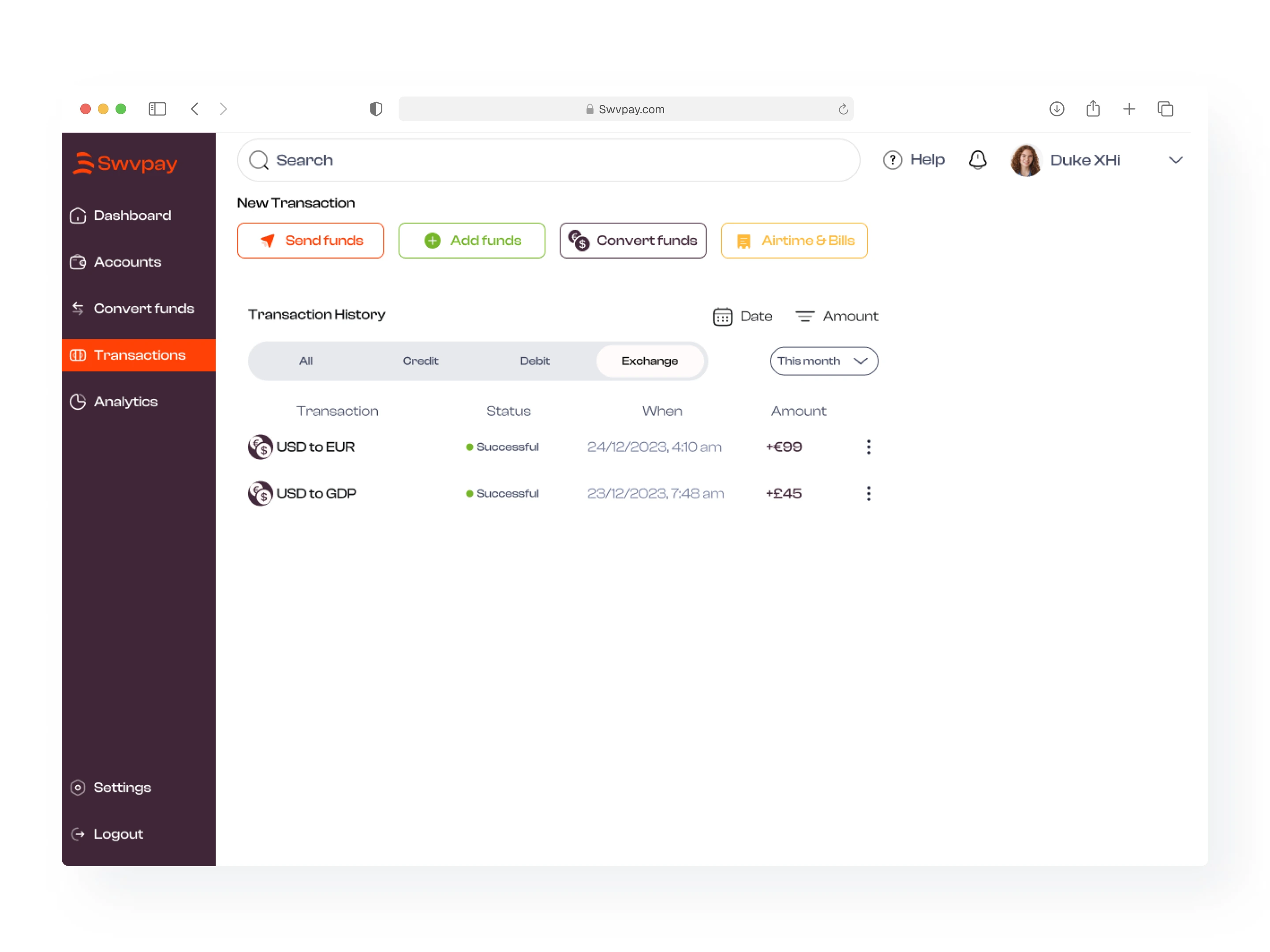Click the Send funds button
Image resolution: width=1270 pixels, height=952 pixels.
pyautogui.click(x=310, y=241)
